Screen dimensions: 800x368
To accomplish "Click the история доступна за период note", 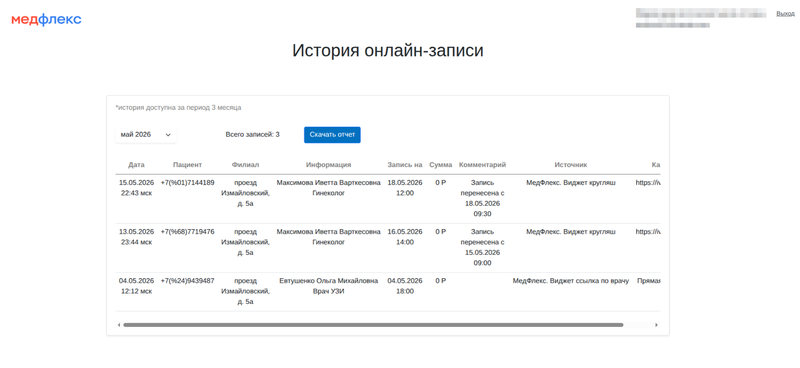I will click(179, 108).
